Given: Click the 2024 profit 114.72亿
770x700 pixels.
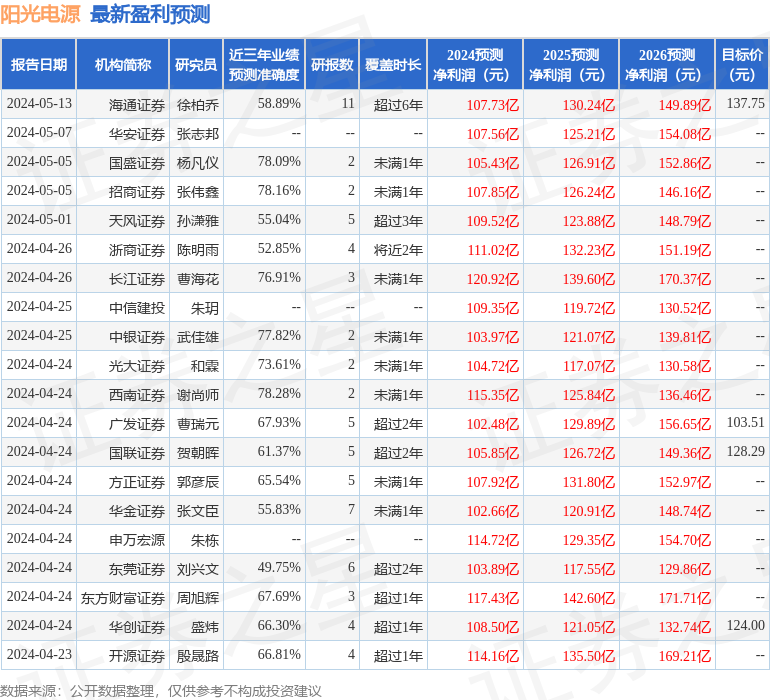Looking at the screenshot, I should click(x=493, y=539).
